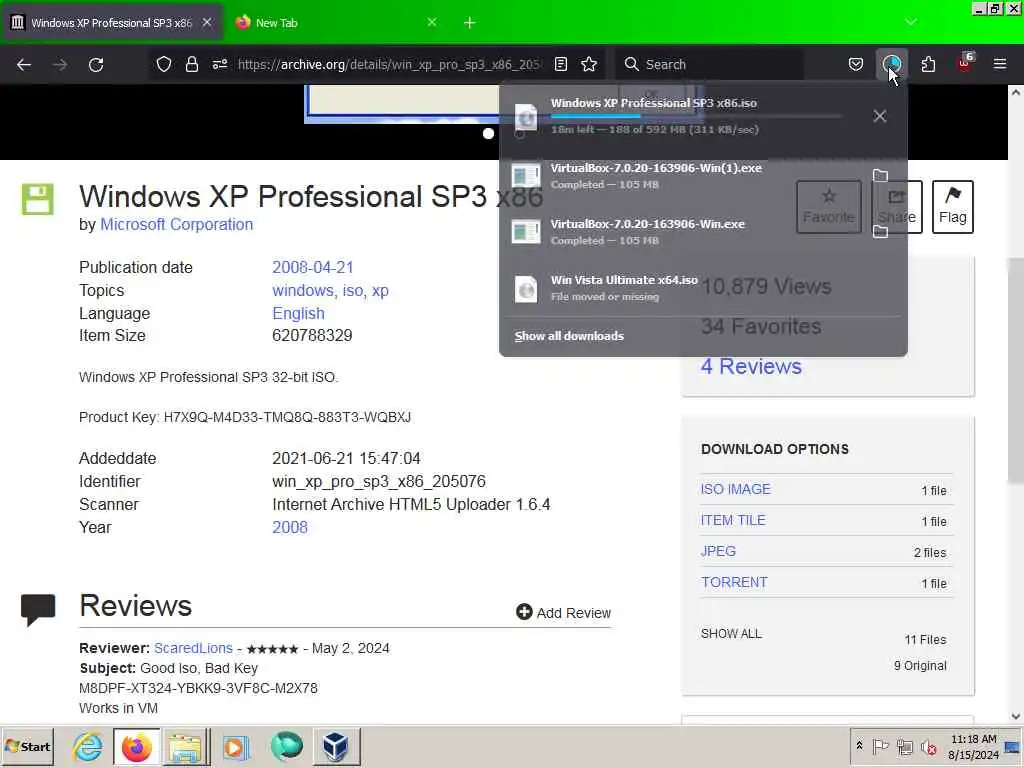Focus the address bar URL

(x=390, y=64)
